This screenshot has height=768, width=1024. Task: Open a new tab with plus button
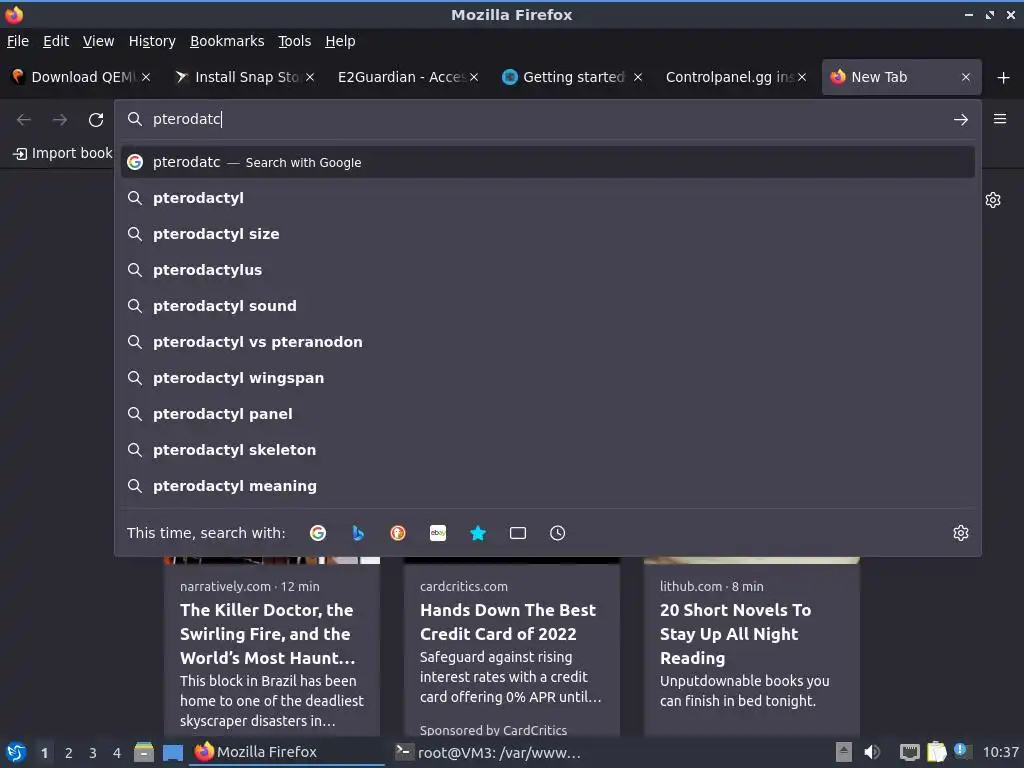pos(1004,78)
